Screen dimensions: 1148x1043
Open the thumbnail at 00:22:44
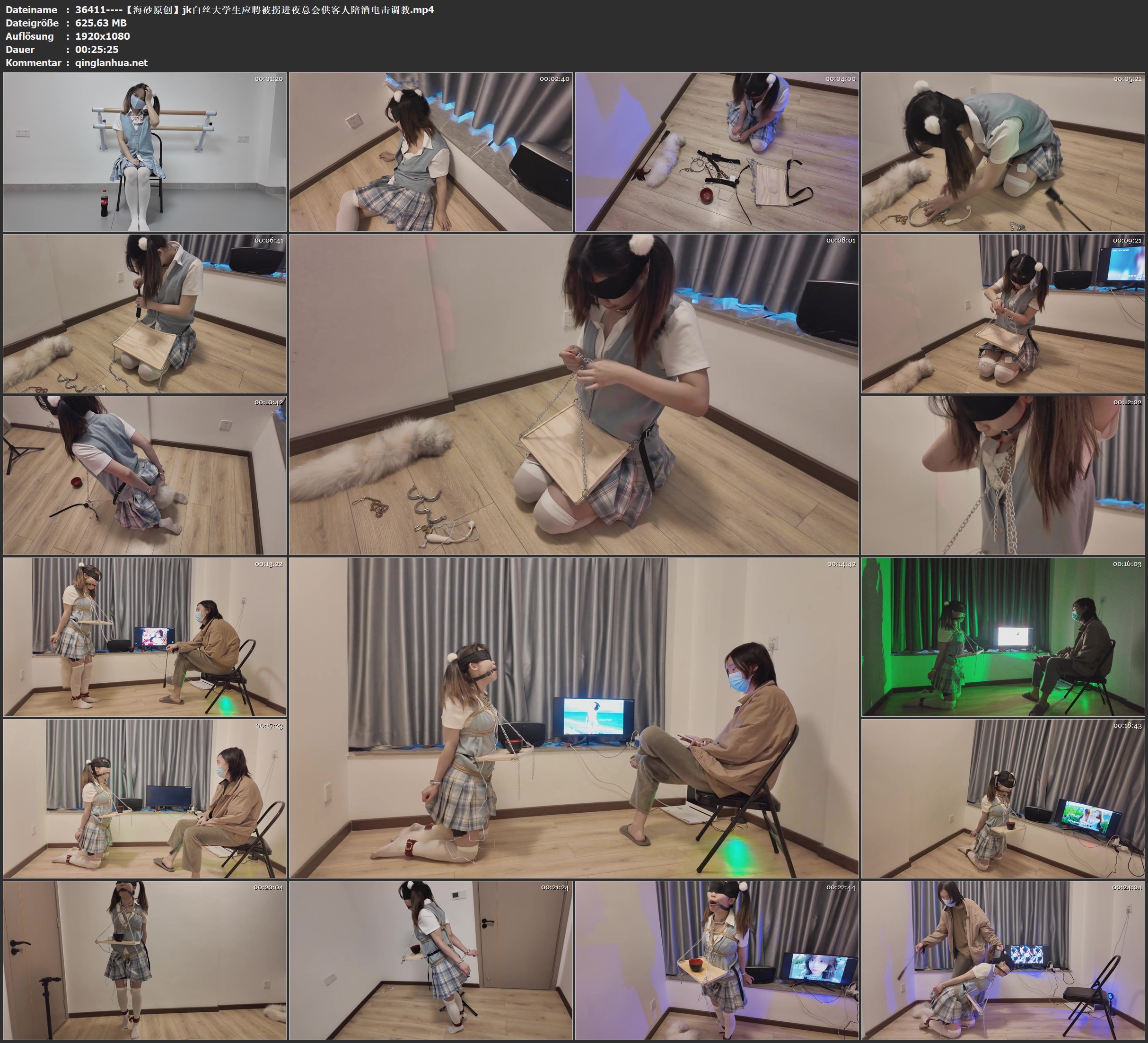tap(716, 960)
